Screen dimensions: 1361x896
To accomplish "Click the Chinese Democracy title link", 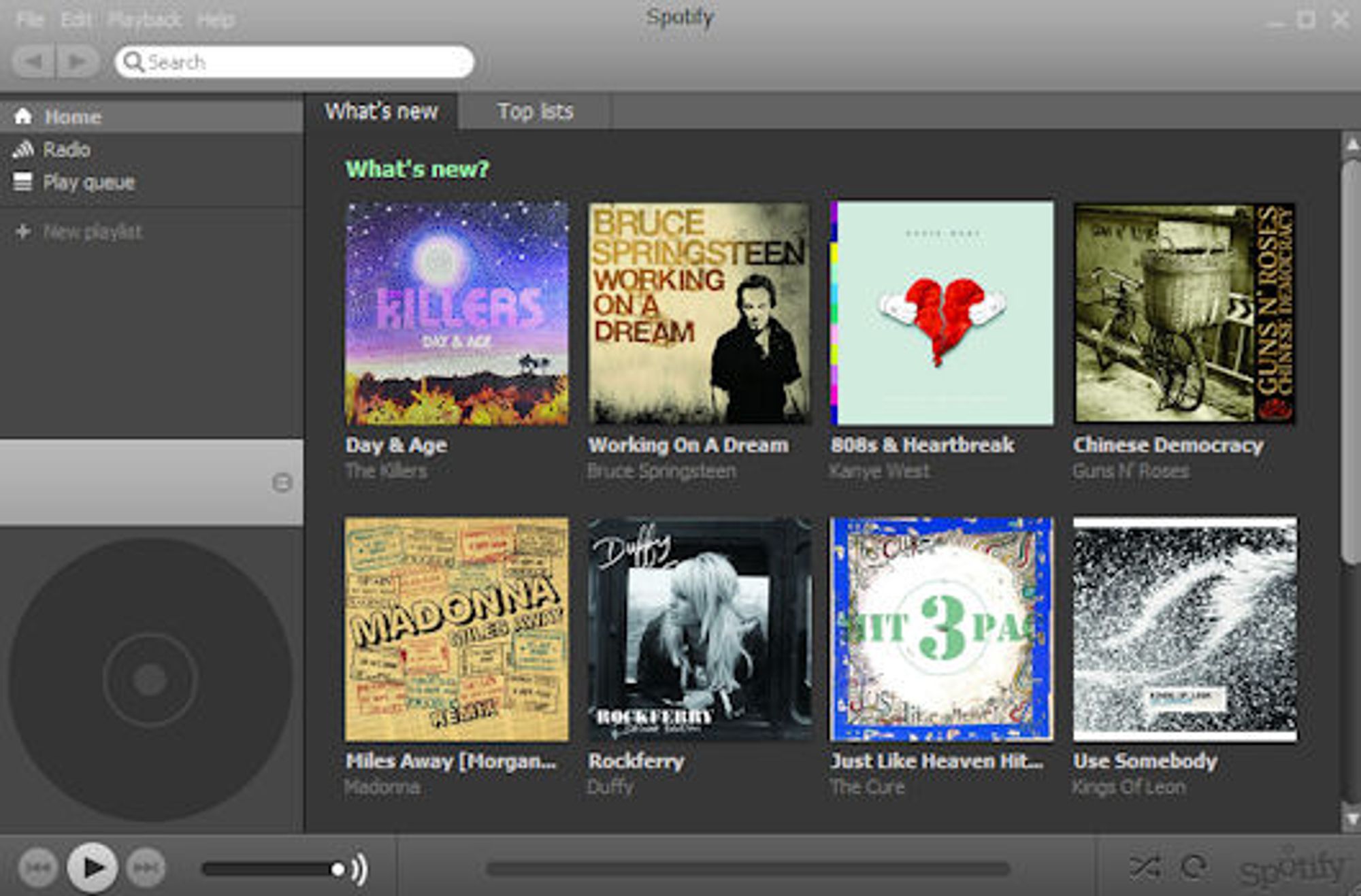I will (1168, 445).
